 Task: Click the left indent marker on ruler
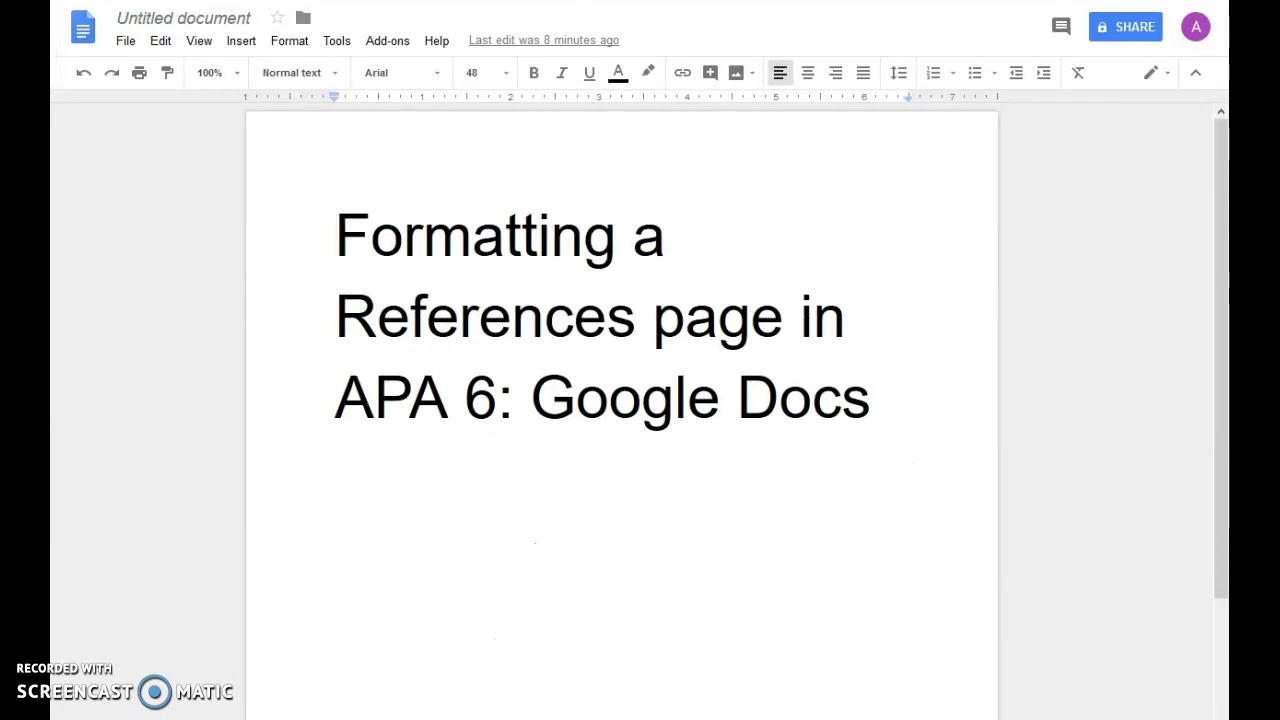click(x=334, y=97)
